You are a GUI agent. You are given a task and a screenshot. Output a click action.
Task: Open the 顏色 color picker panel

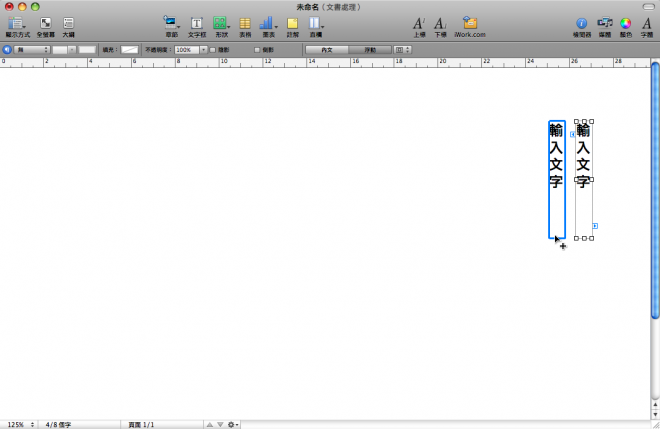pos(625,23)
